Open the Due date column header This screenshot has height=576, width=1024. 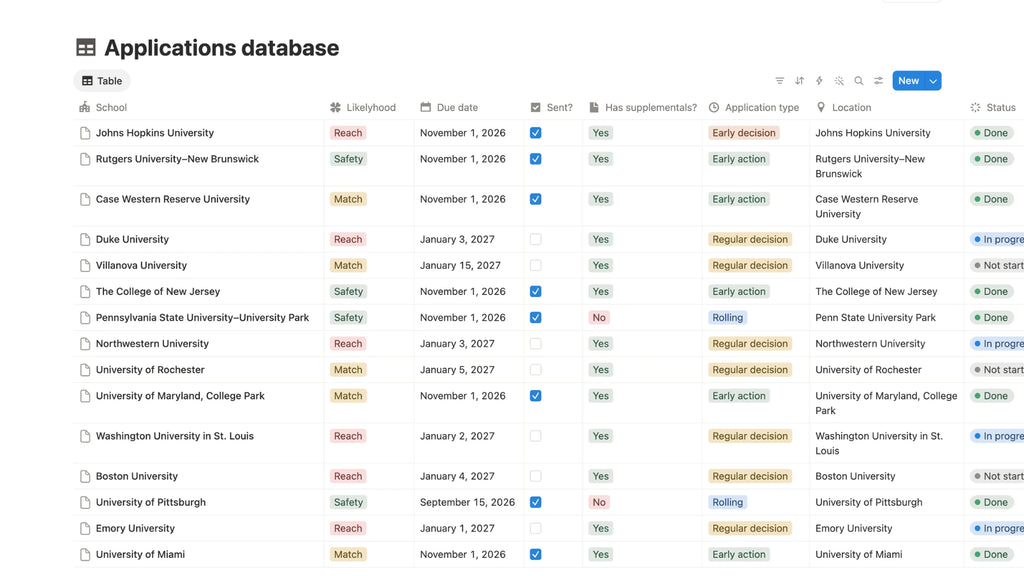(x=449, y=108)
